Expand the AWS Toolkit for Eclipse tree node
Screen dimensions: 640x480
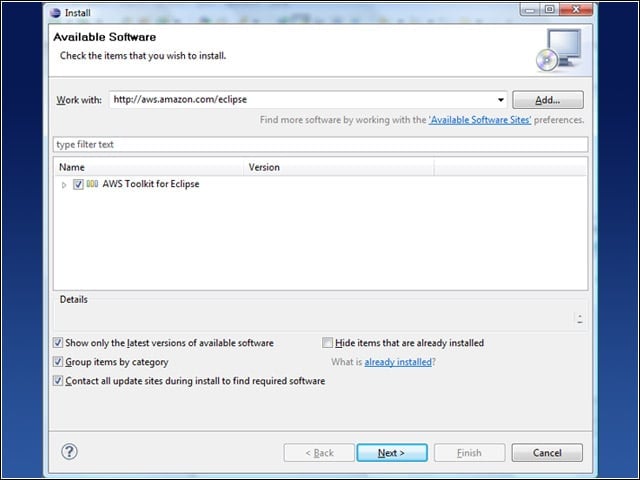tap(64, 185)
